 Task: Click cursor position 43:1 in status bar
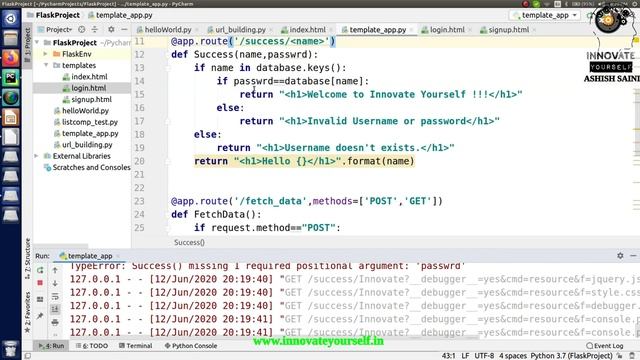tap(449, 356)
